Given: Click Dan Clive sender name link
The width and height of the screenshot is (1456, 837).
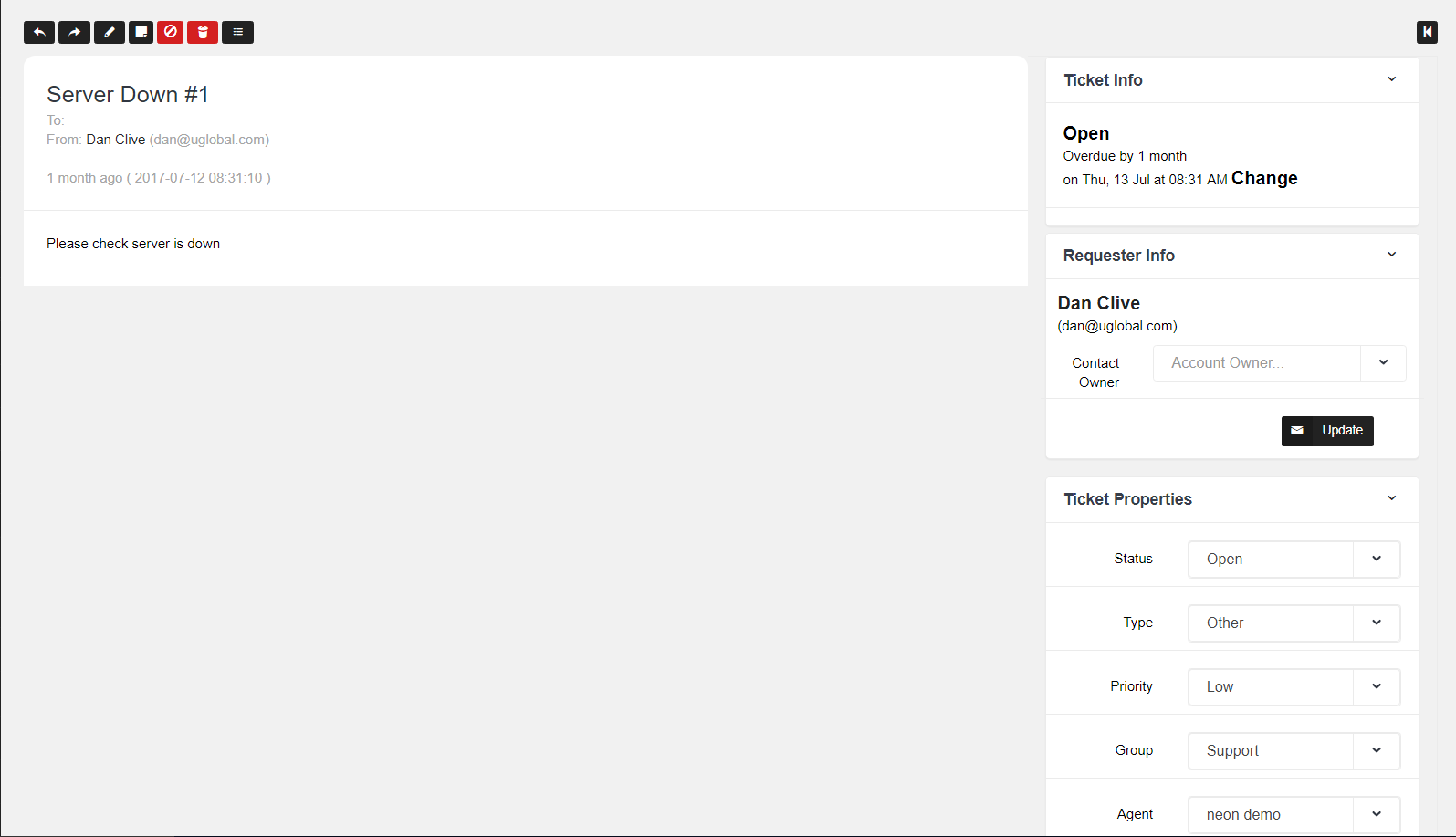Looking at the screenshot, I should 116,140.
